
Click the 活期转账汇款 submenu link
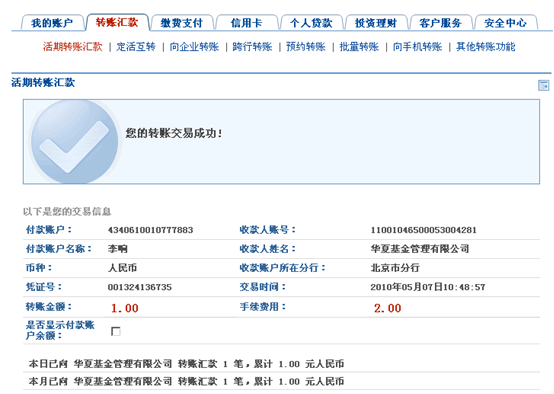pyautogui.click(x=72, y=47)
